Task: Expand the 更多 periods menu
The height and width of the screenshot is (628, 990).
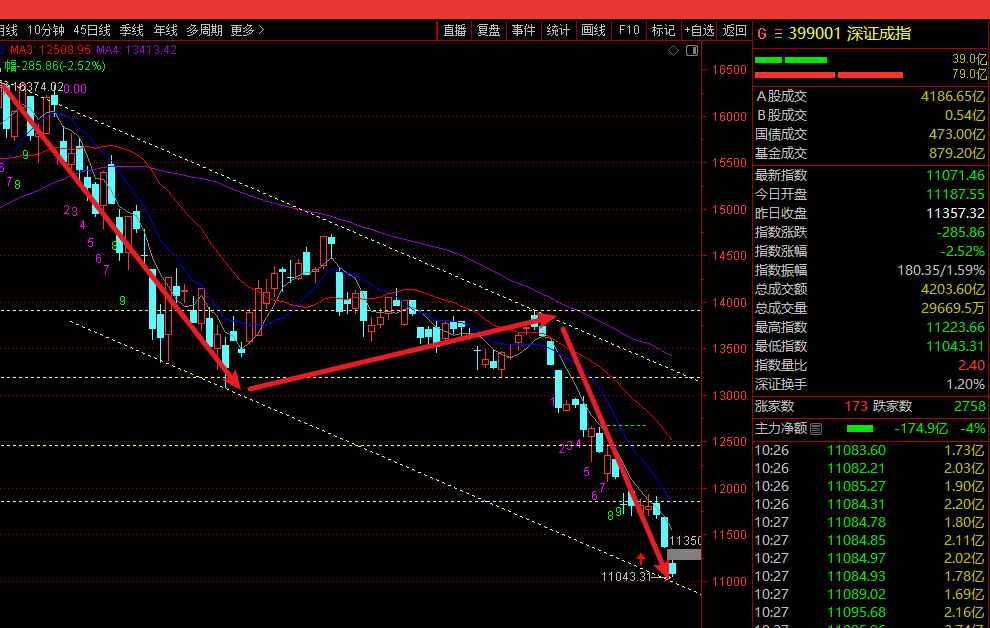Action: pos(247,30)
